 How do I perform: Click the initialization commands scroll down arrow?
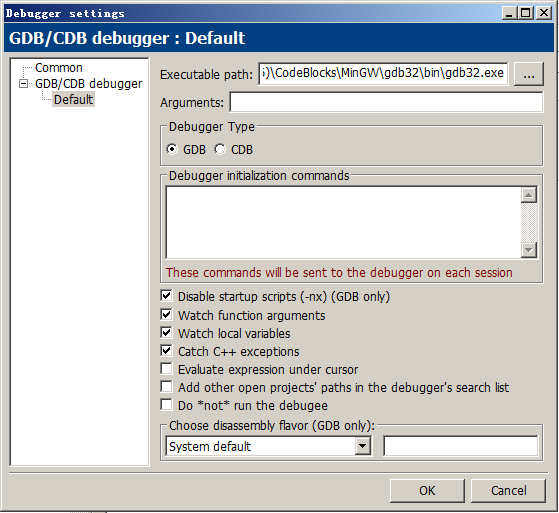(529, 250)
